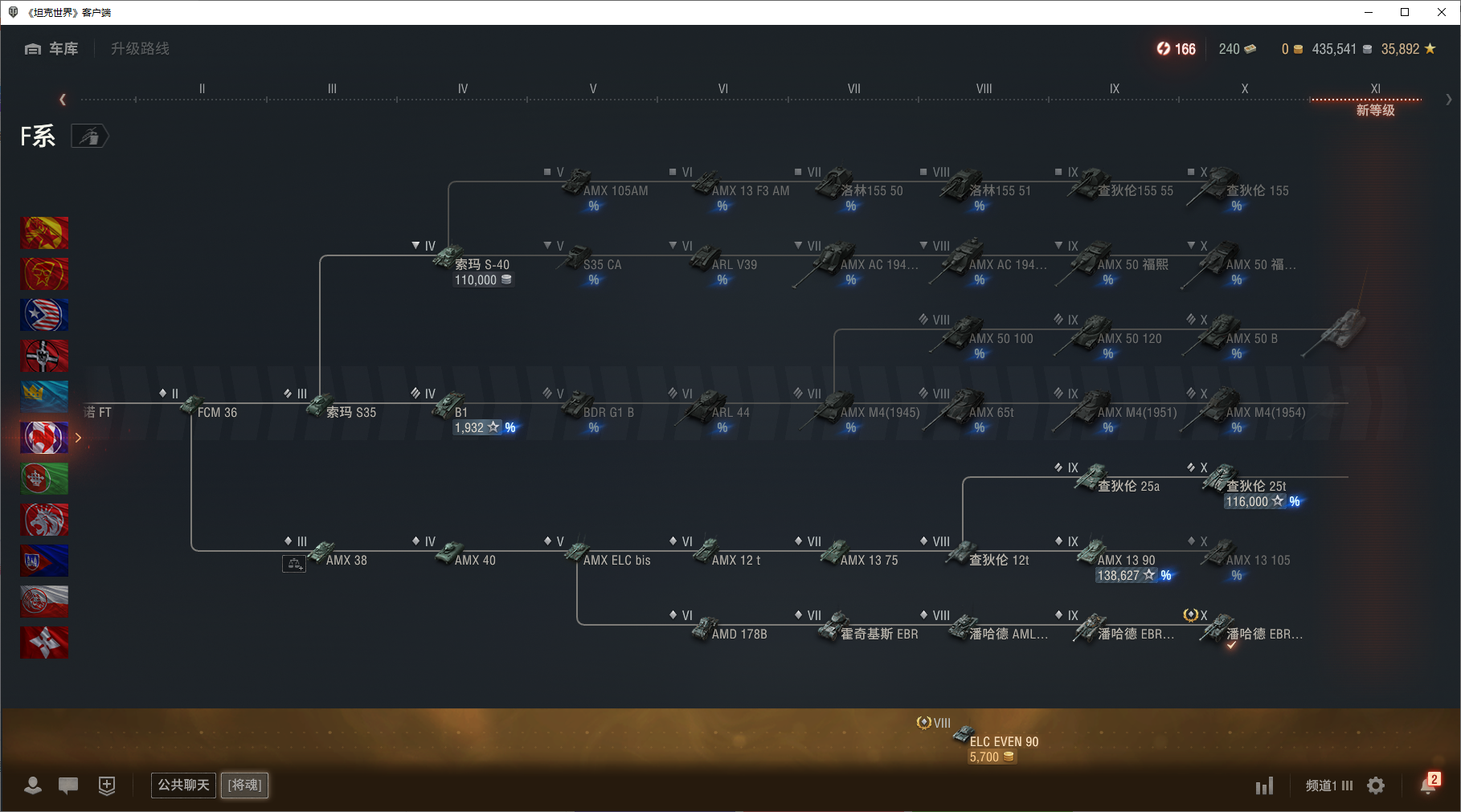Screen dimensions: 1461x812
Task: Go to the 车库 garage tab
Action: tap(51, 49)
